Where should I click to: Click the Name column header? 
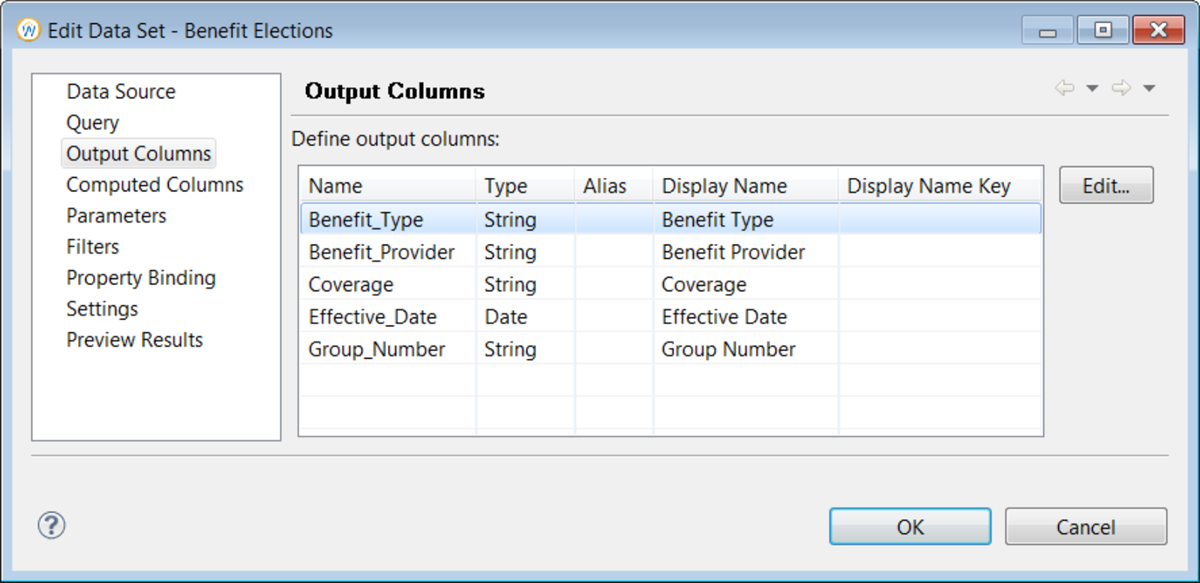[x=388, y=186]
